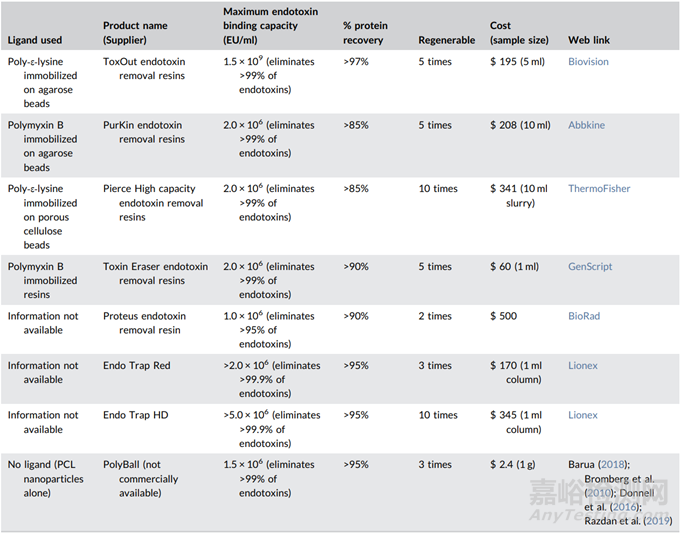This screenshot has width=680, height=533.
Task: Click the "Web link" column header
Action: (x=588, y=40)
